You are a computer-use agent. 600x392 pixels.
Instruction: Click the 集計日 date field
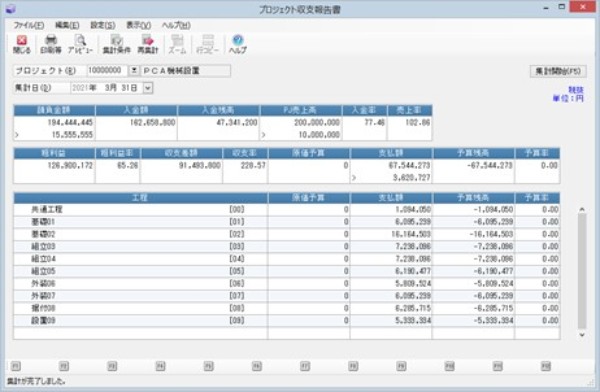pyautogui.click(x=107, y=88)
